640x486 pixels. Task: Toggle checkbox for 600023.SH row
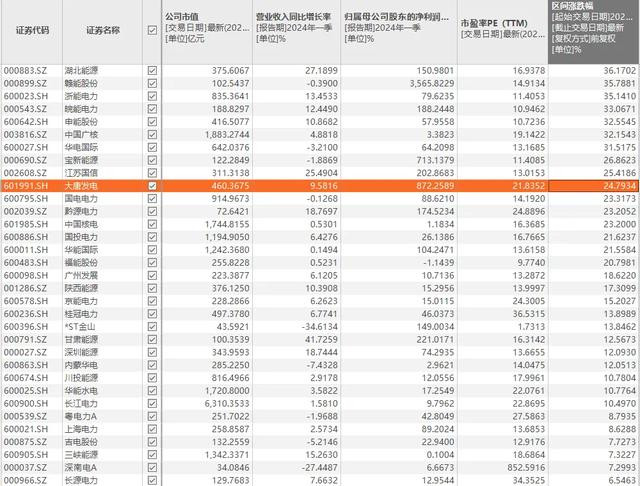point(152,96)
